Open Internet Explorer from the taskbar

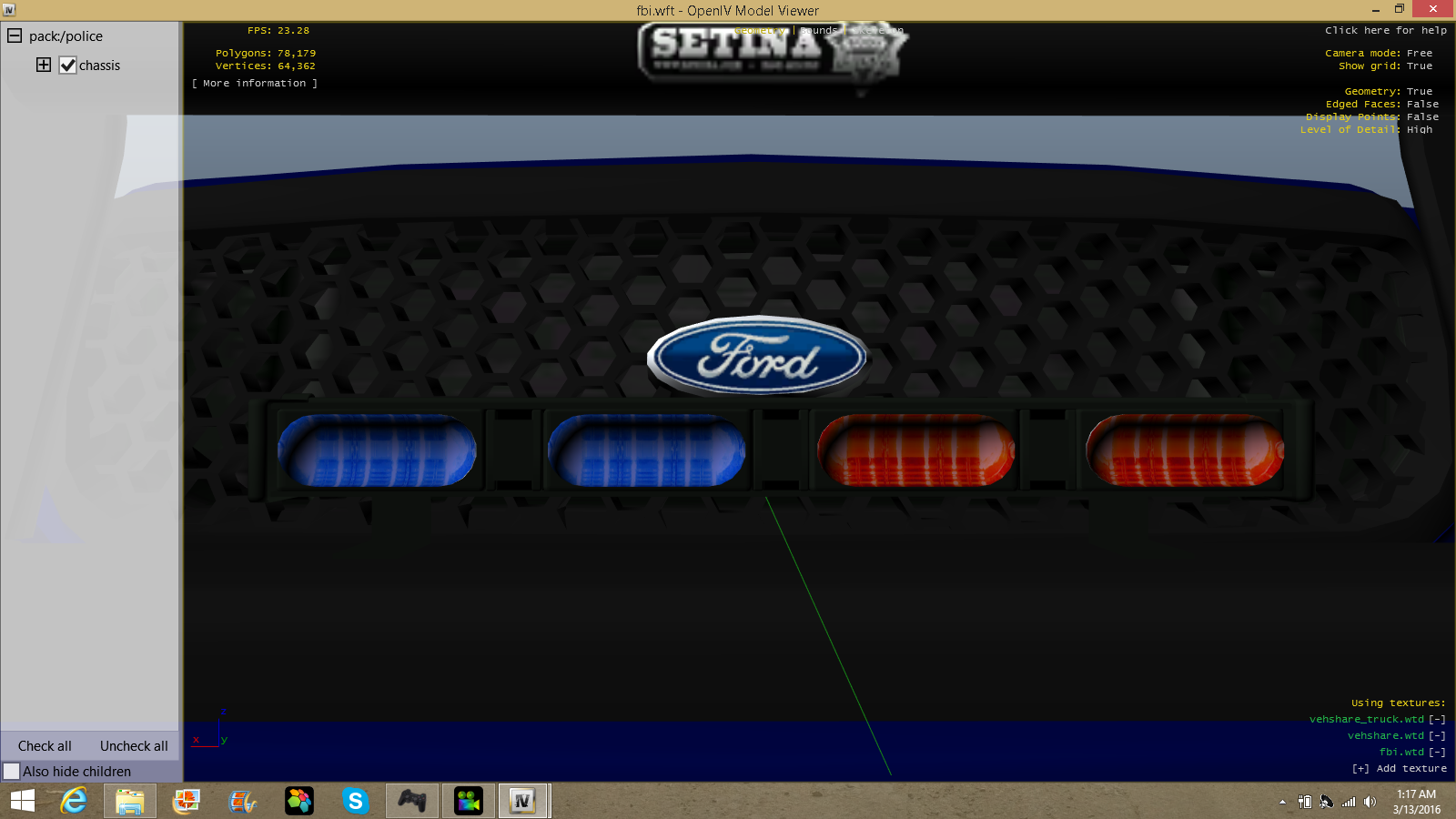74,801
